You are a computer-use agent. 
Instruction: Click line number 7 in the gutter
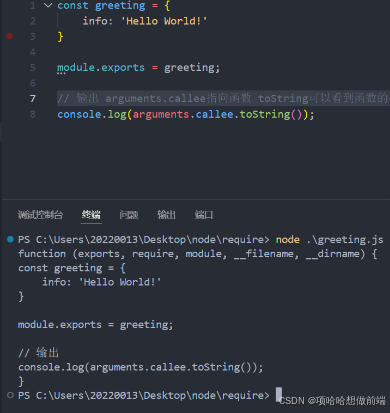[33, 99]
